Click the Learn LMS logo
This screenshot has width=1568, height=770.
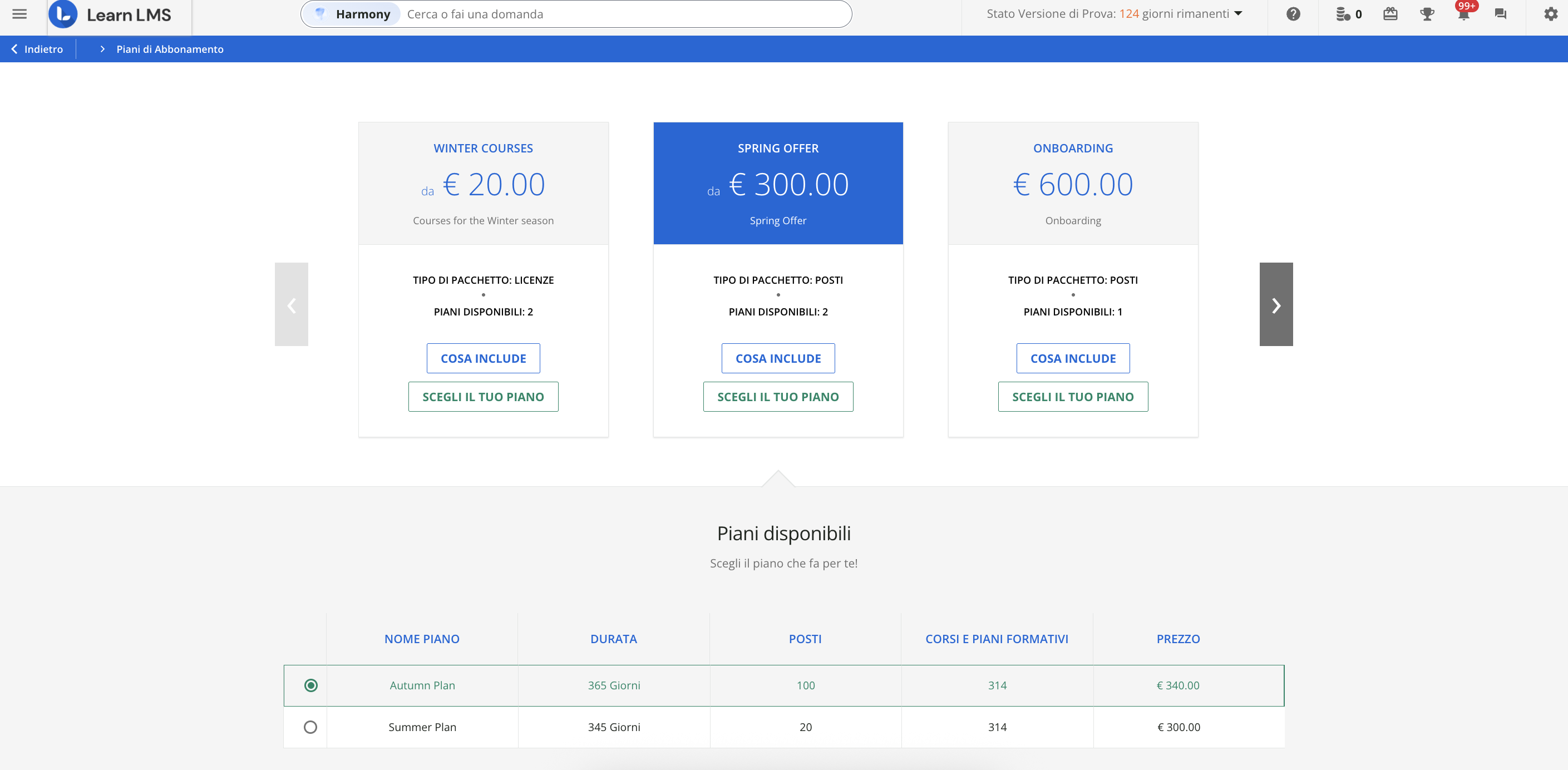(x=111, y=14)
